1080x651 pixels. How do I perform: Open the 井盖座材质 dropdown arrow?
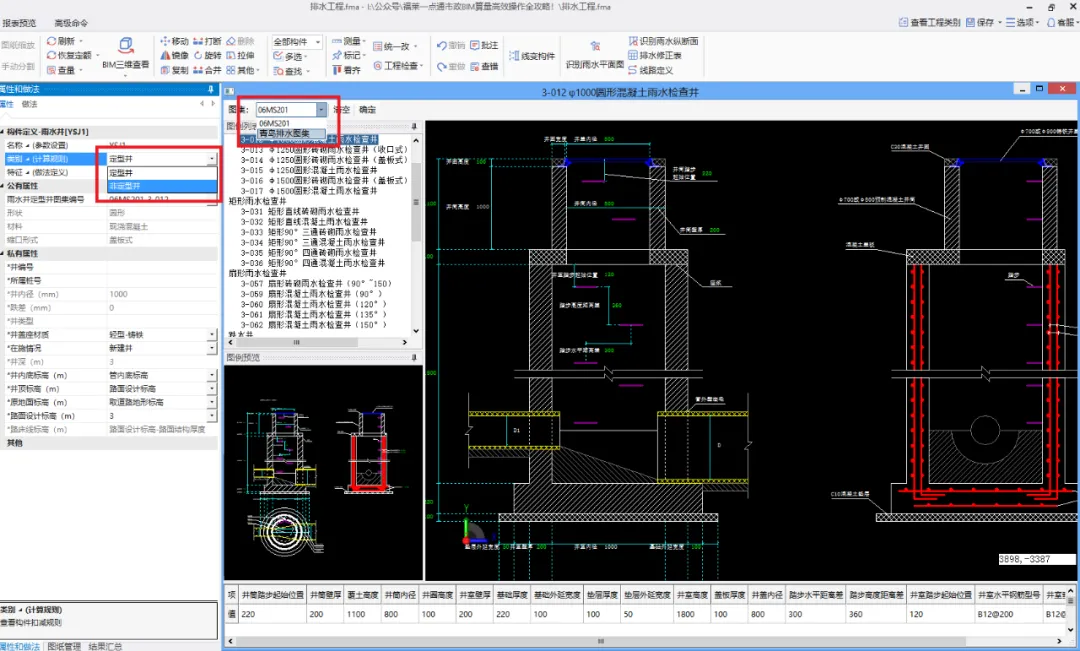tap(212, 335)
